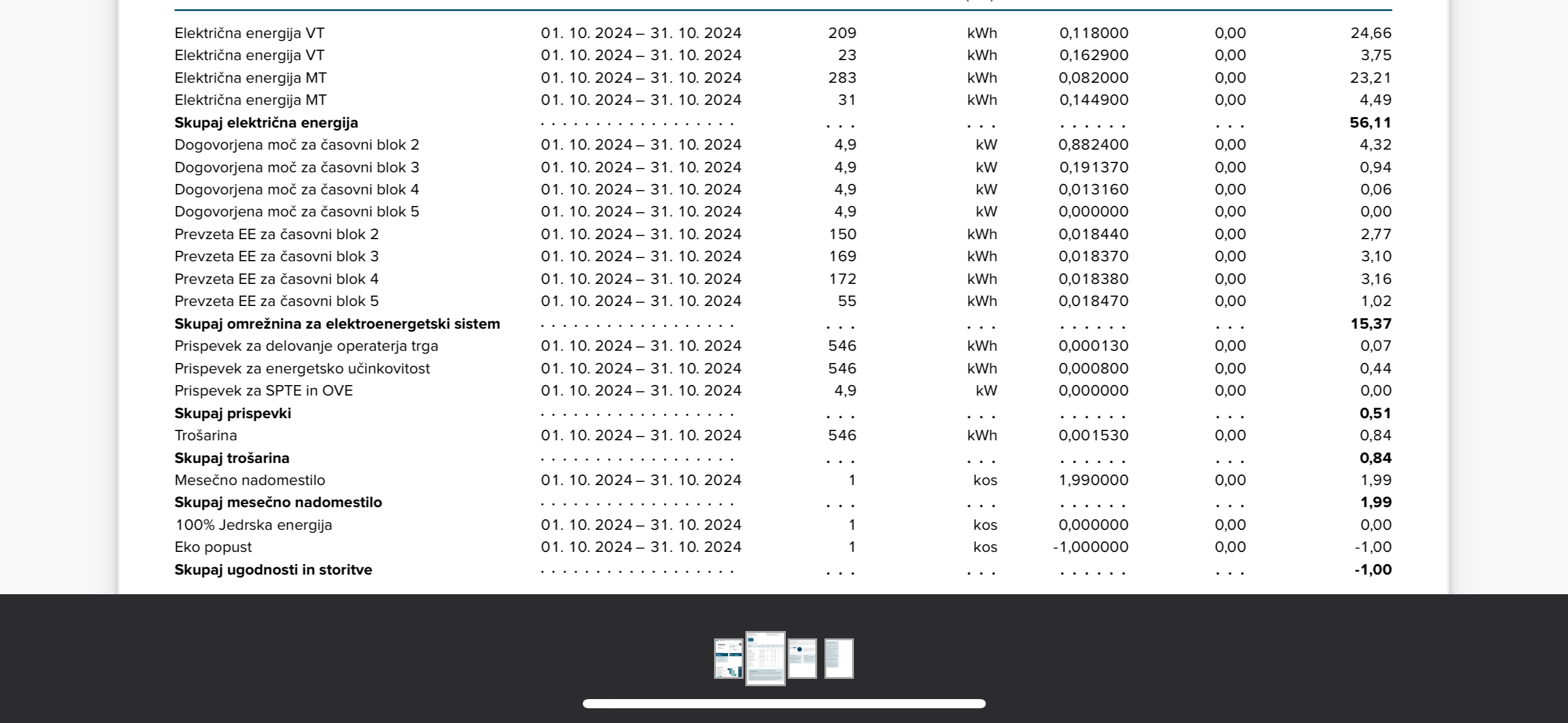This screenshot has height=723, width=1568.
Task: Click 'Prevzeta EE za časovni blok 4'
Action: (x=277, y=279)
